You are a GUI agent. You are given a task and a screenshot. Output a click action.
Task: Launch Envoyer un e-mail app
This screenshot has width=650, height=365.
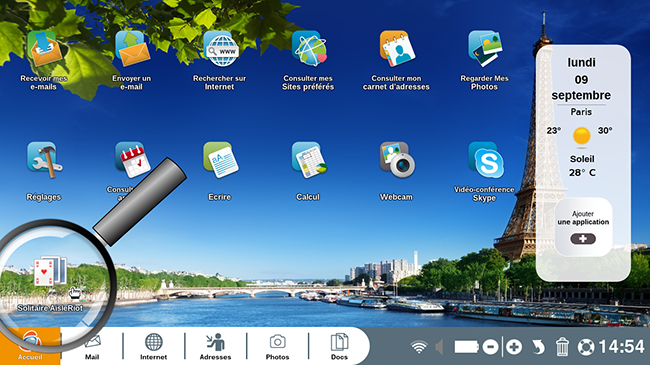(x=132, y=49)
